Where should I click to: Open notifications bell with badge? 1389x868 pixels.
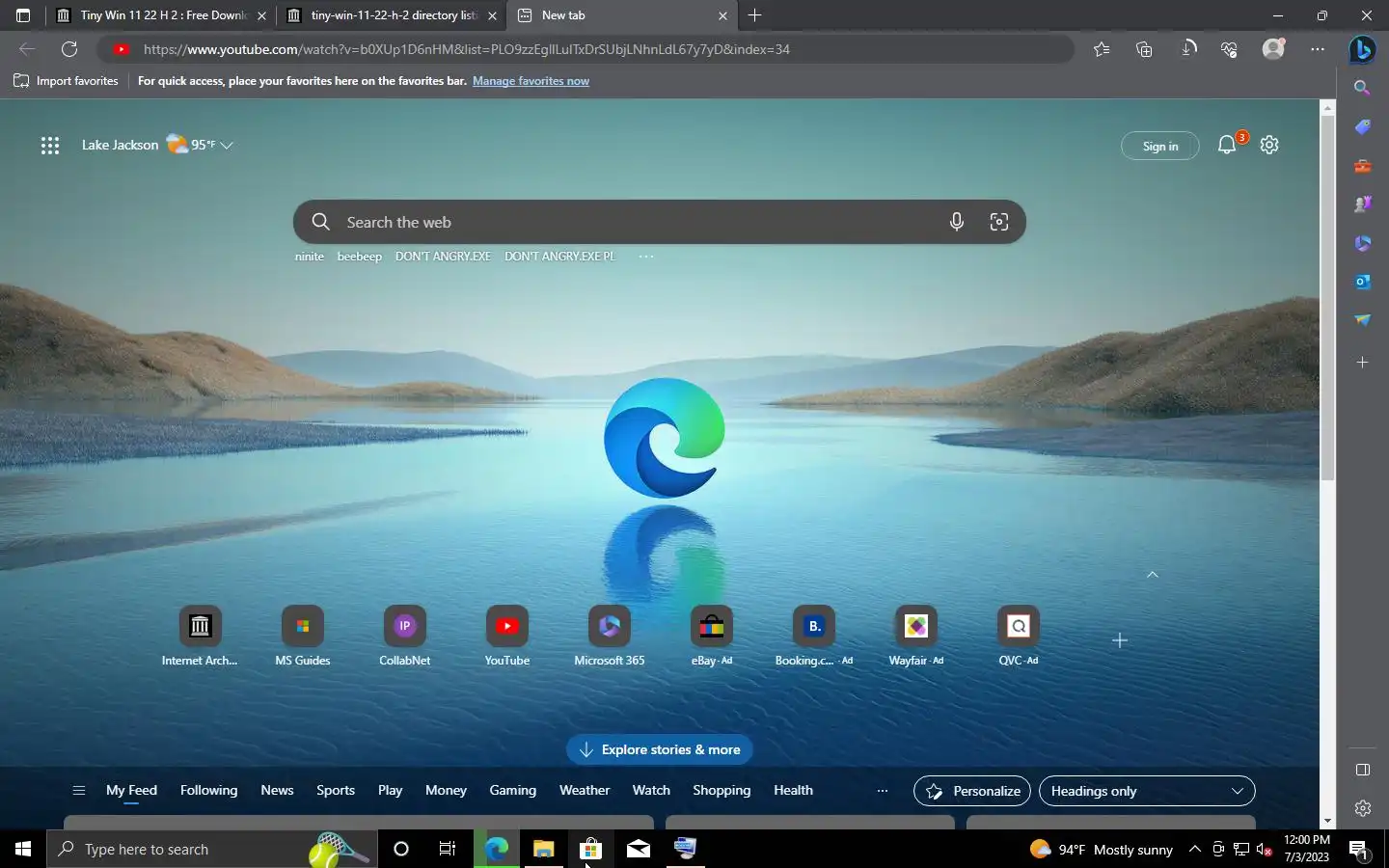click(1228, 145)
